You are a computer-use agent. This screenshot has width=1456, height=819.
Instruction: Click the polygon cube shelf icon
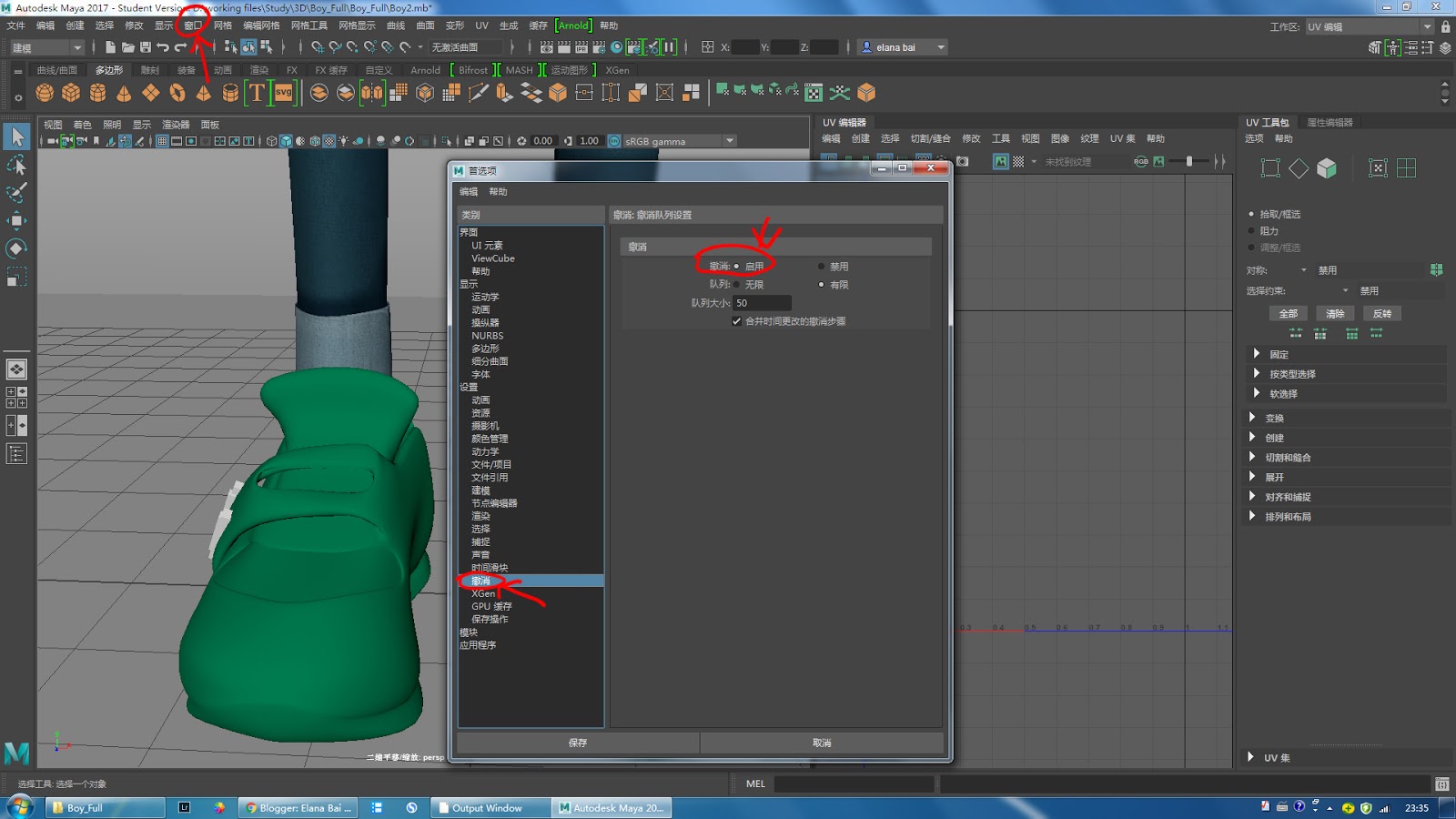tap(71, 93)
